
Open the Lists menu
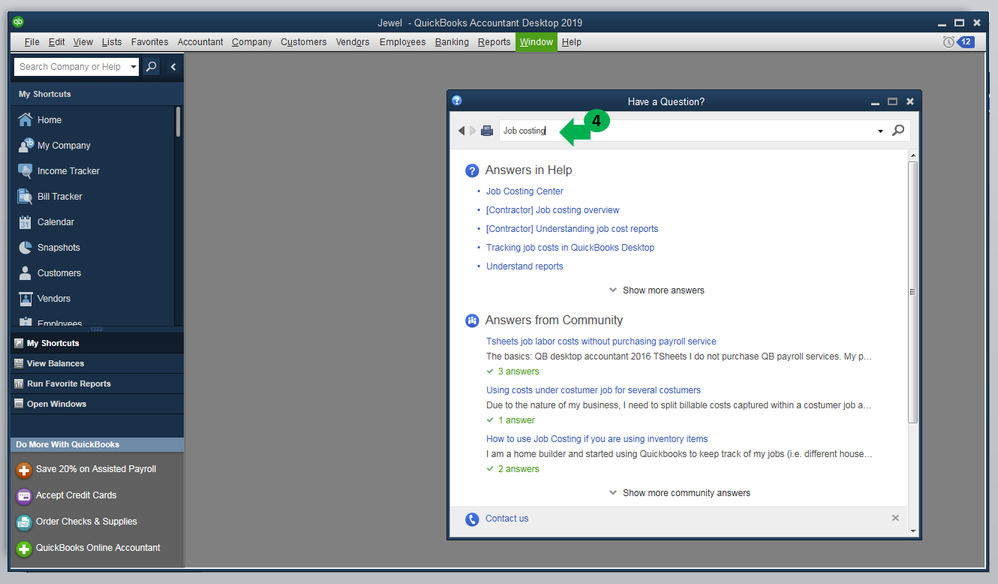[x=111, y=42]
